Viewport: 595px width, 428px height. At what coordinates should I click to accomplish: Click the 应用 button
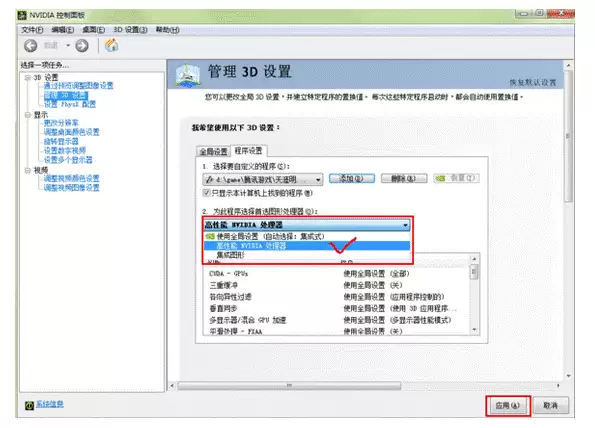click(508, 406)
